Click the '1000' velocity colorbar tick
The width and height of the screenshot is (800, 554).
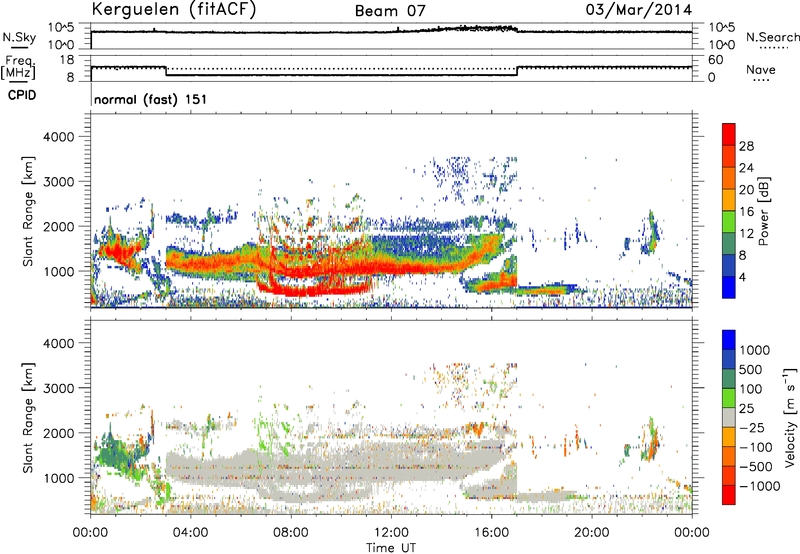pos(755,350)
